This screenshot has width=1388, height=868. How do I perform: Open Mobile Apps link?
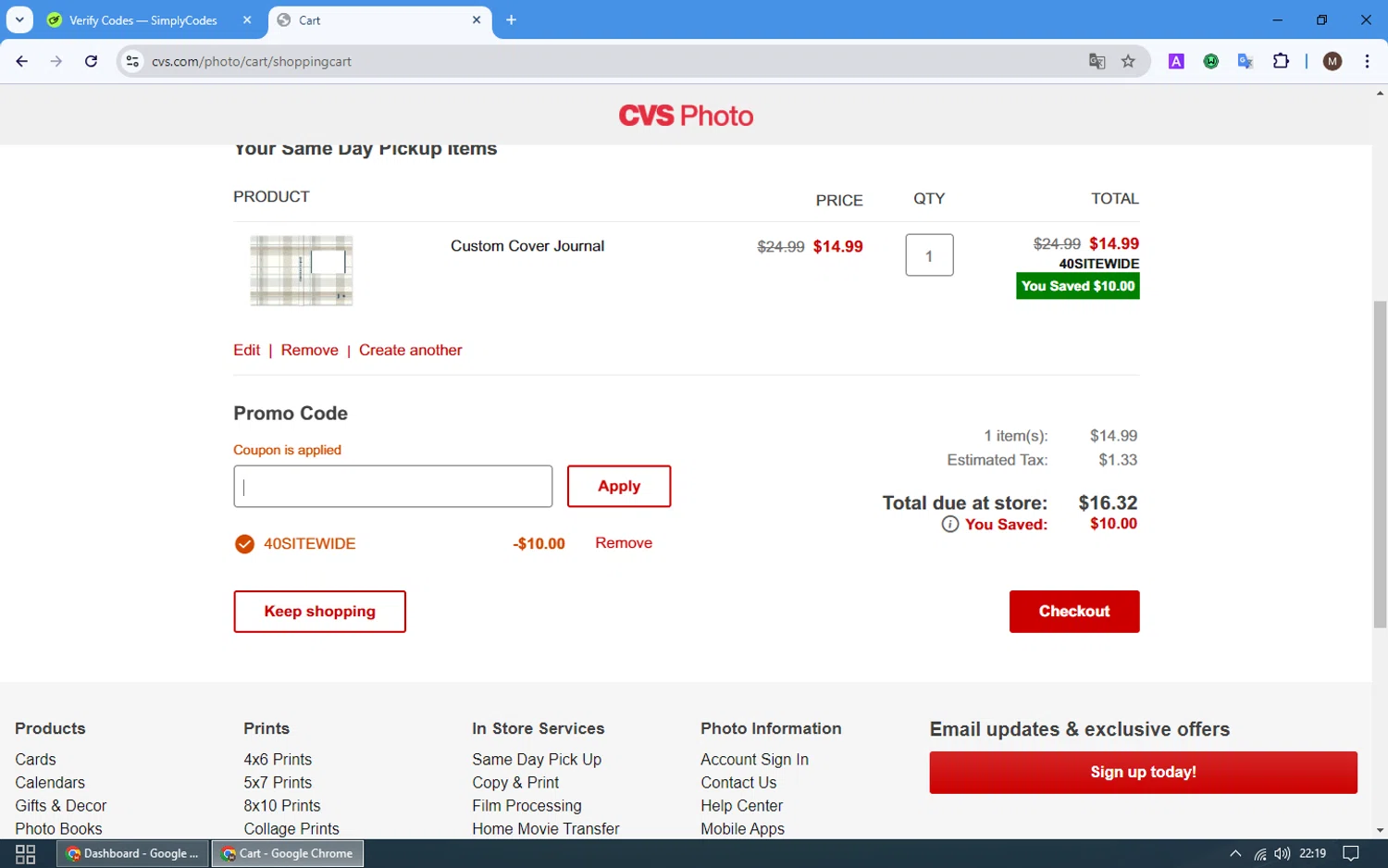pos(742,828)
